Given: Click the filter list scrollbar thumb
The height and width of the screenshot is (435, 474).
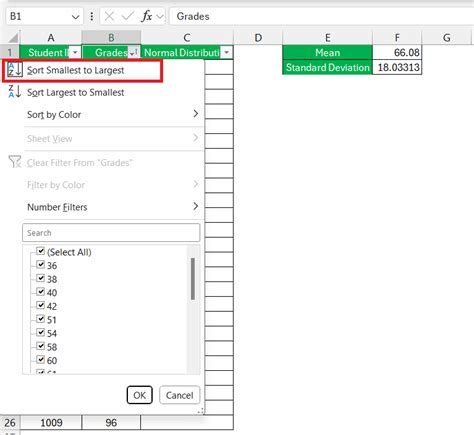Looking at the screenshot, I should (x=193, y=279).
